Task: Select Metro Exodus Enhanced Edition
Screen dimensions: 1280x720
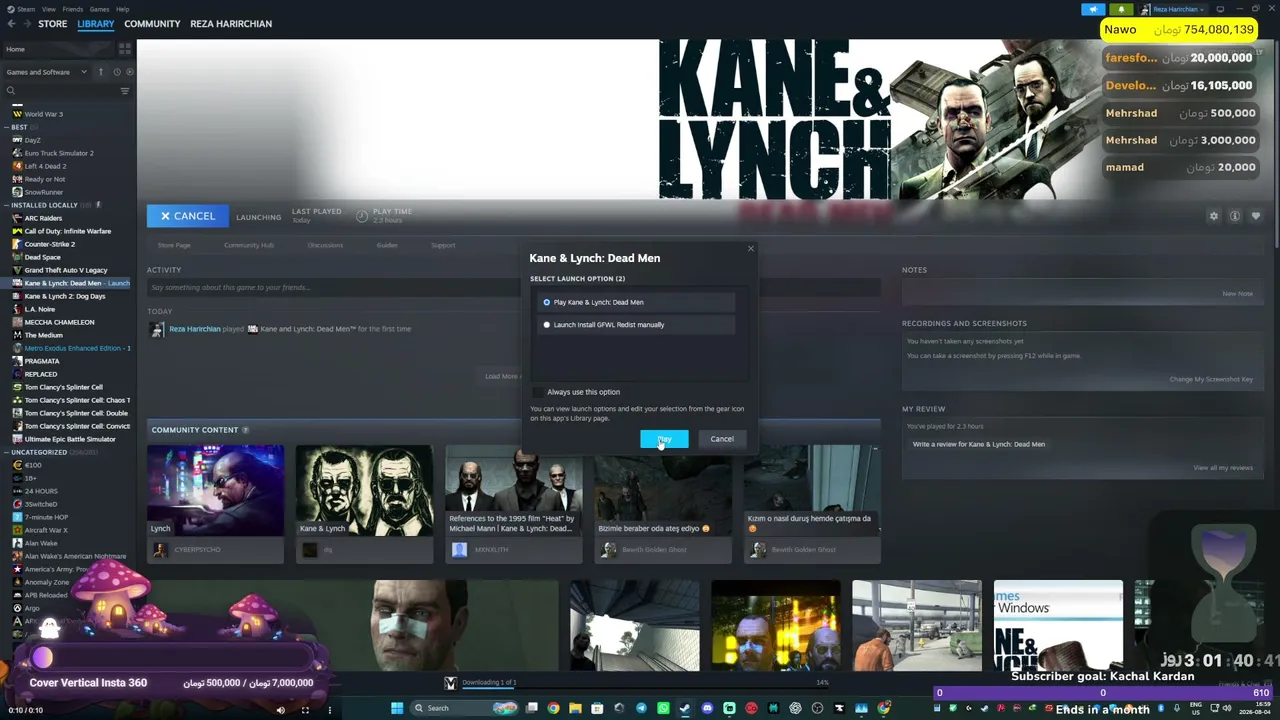Action: 72,348
